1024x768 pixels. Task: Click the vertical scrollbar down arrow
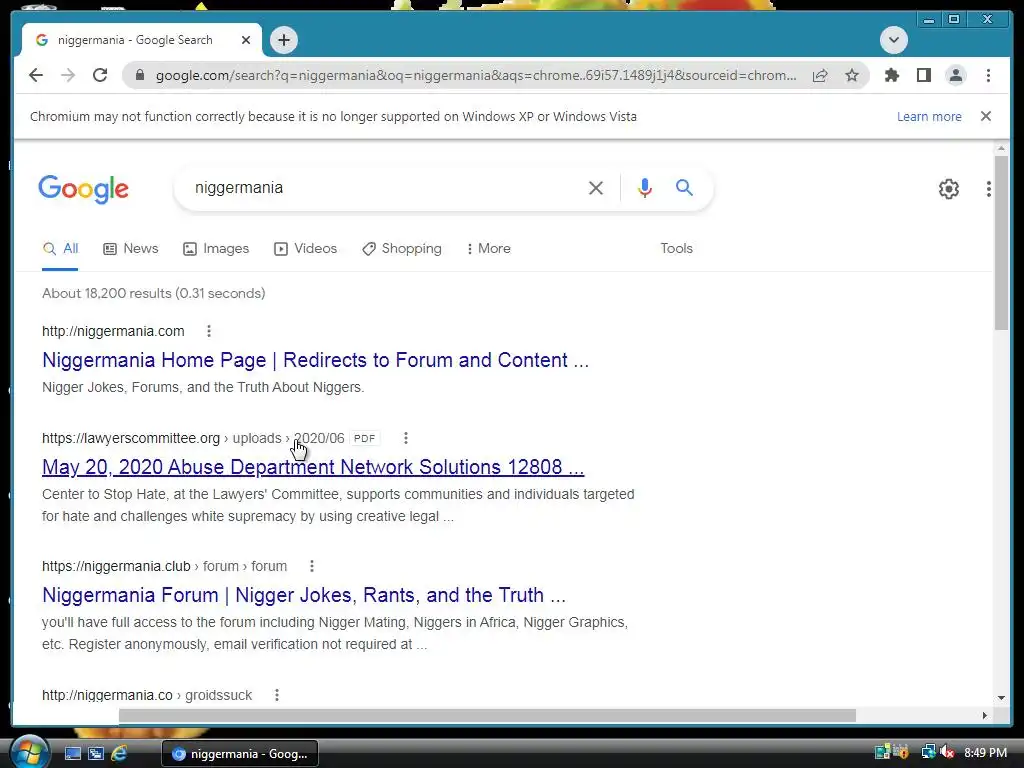[1001, 697]
